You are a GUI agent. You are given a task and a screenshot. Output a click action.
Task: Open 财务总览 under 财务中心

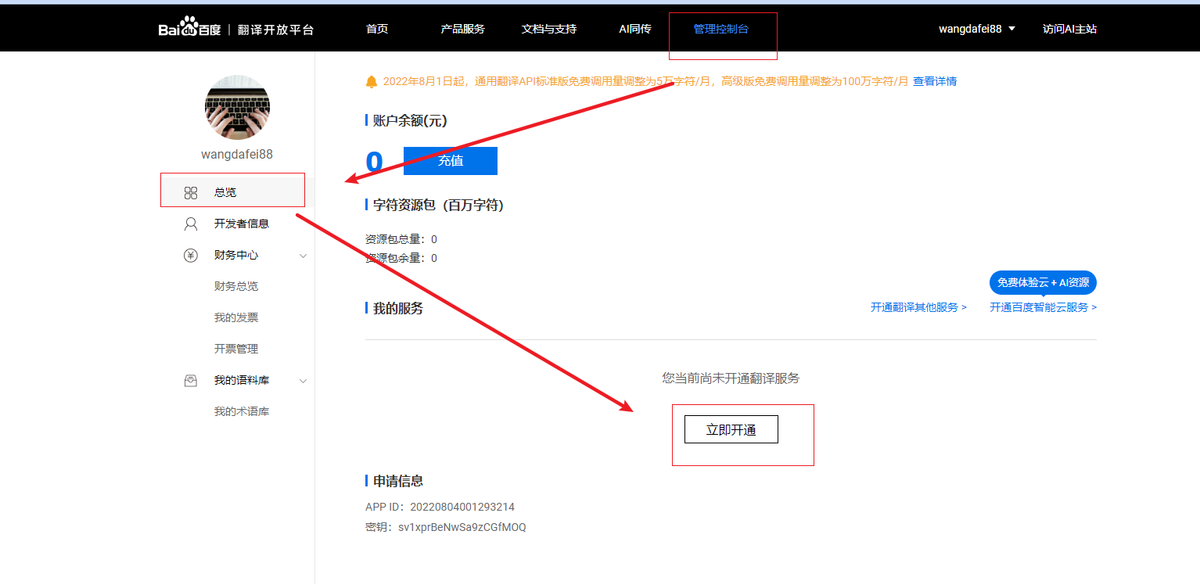click(x=236, y=286)
